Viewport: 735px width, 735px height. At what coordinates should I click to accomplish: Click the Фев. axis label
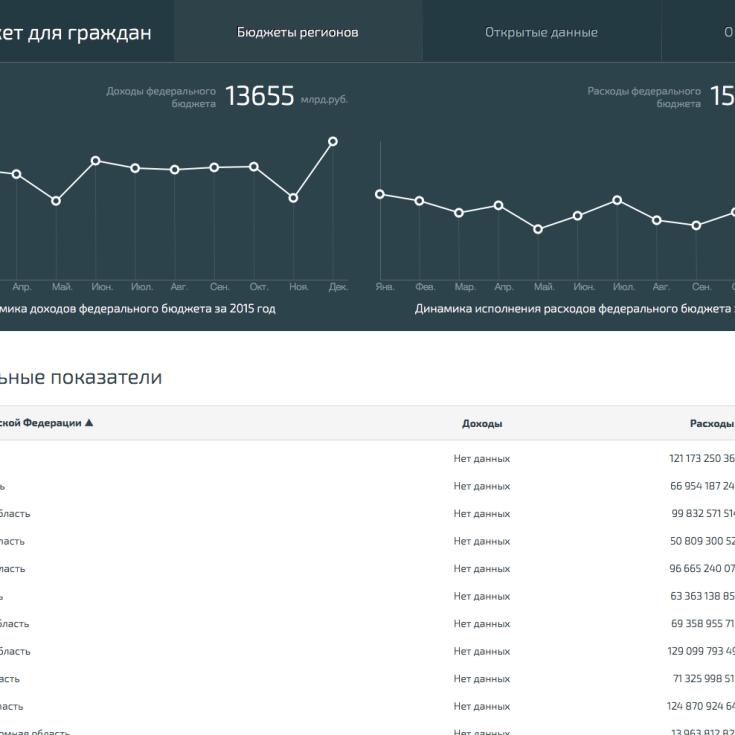pos(425,287)
